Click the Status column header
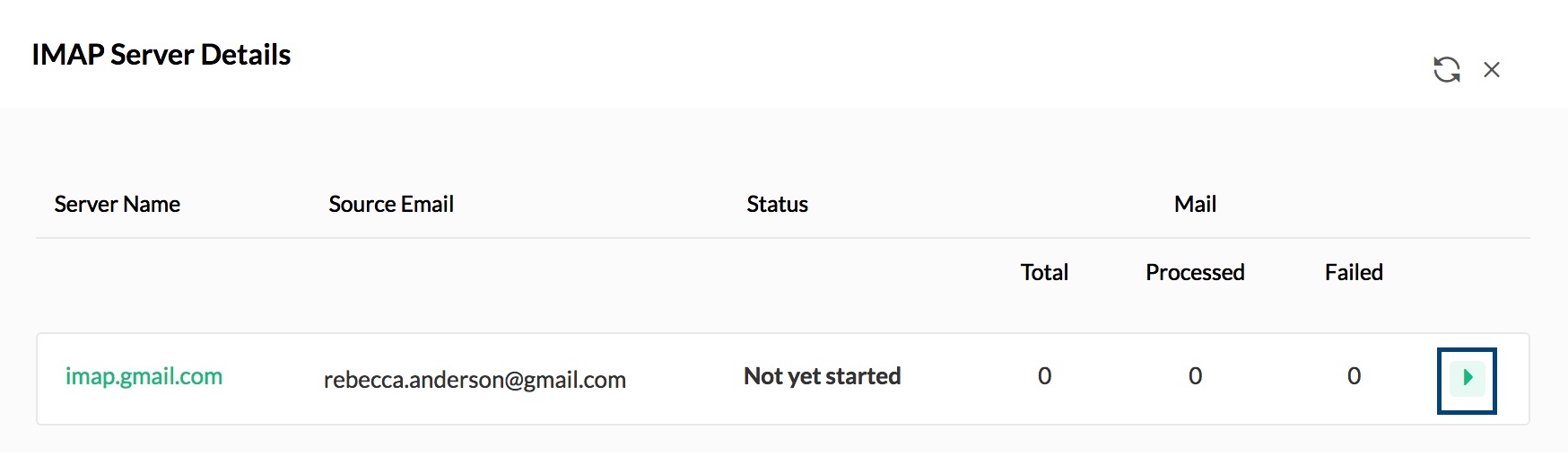The width and height of the screenshot is (1568, 457). [x=777, y=205]
